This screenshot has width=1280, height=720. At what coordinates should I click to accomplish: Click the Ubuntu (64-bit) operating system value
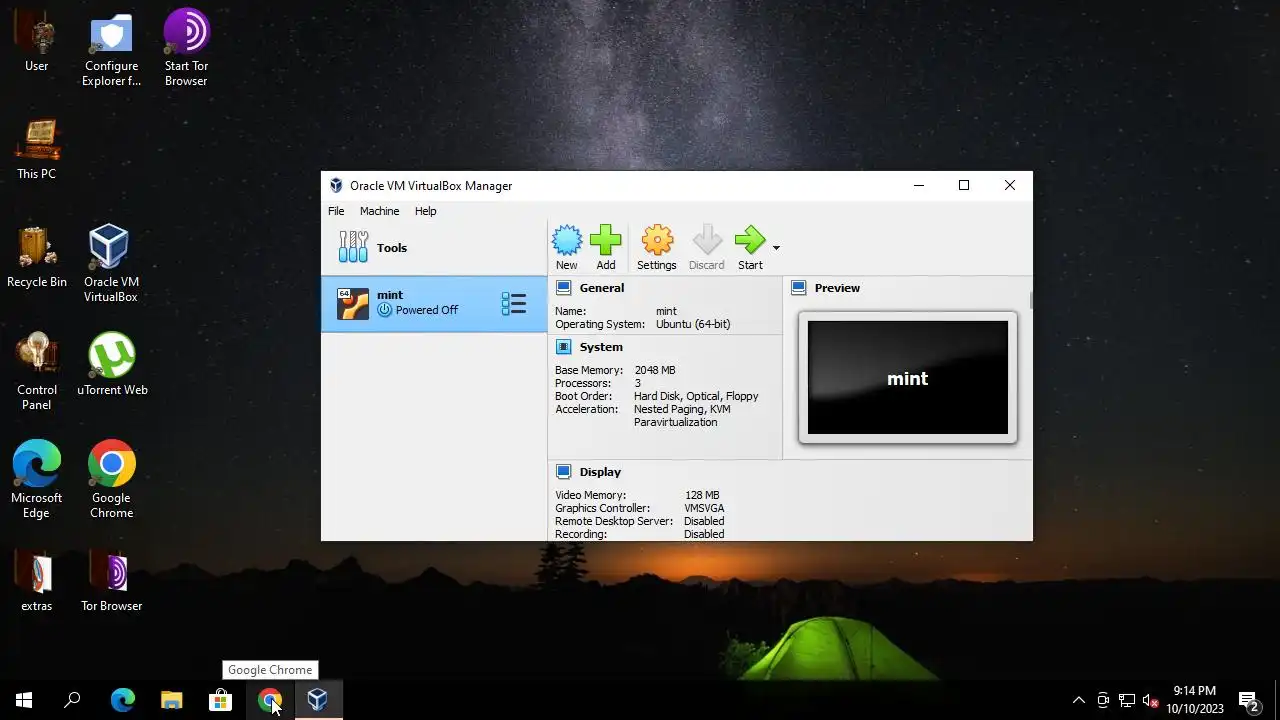point(693,324)
